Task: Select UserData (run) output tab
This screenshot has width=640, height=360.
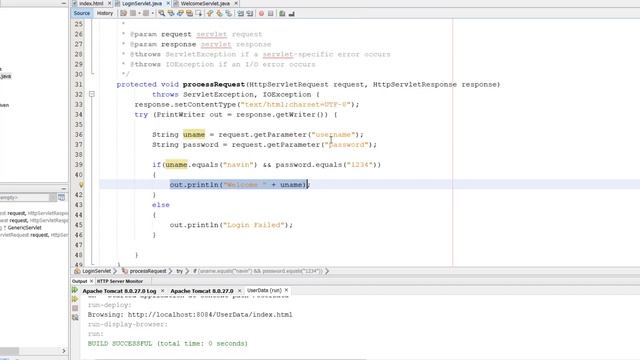Action: pos(264,291)
